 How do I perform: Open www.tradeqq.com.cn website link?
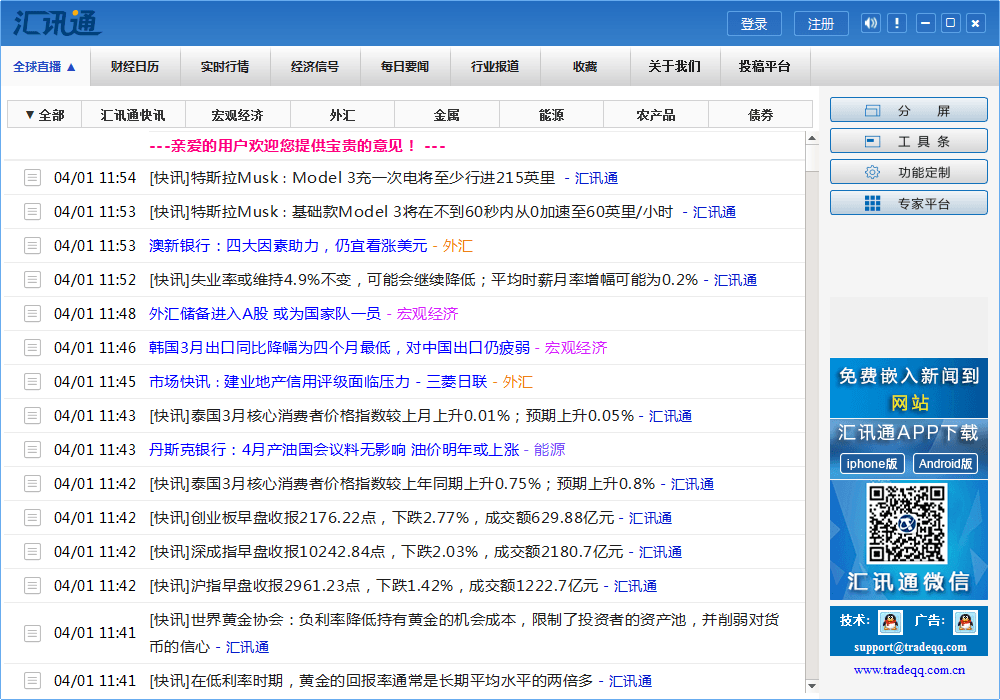pyautogui.click(x=909, y=670)
